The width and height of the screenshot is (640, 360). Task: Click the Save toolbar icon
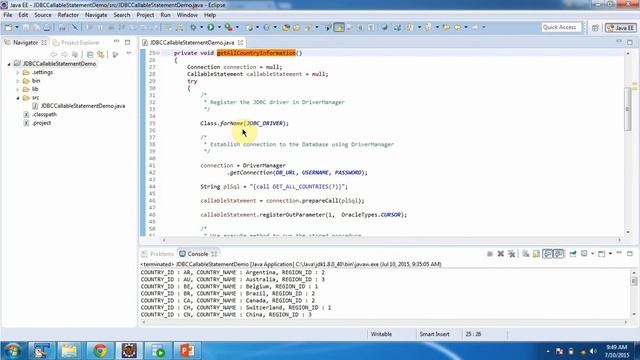(x=26, y=27)
